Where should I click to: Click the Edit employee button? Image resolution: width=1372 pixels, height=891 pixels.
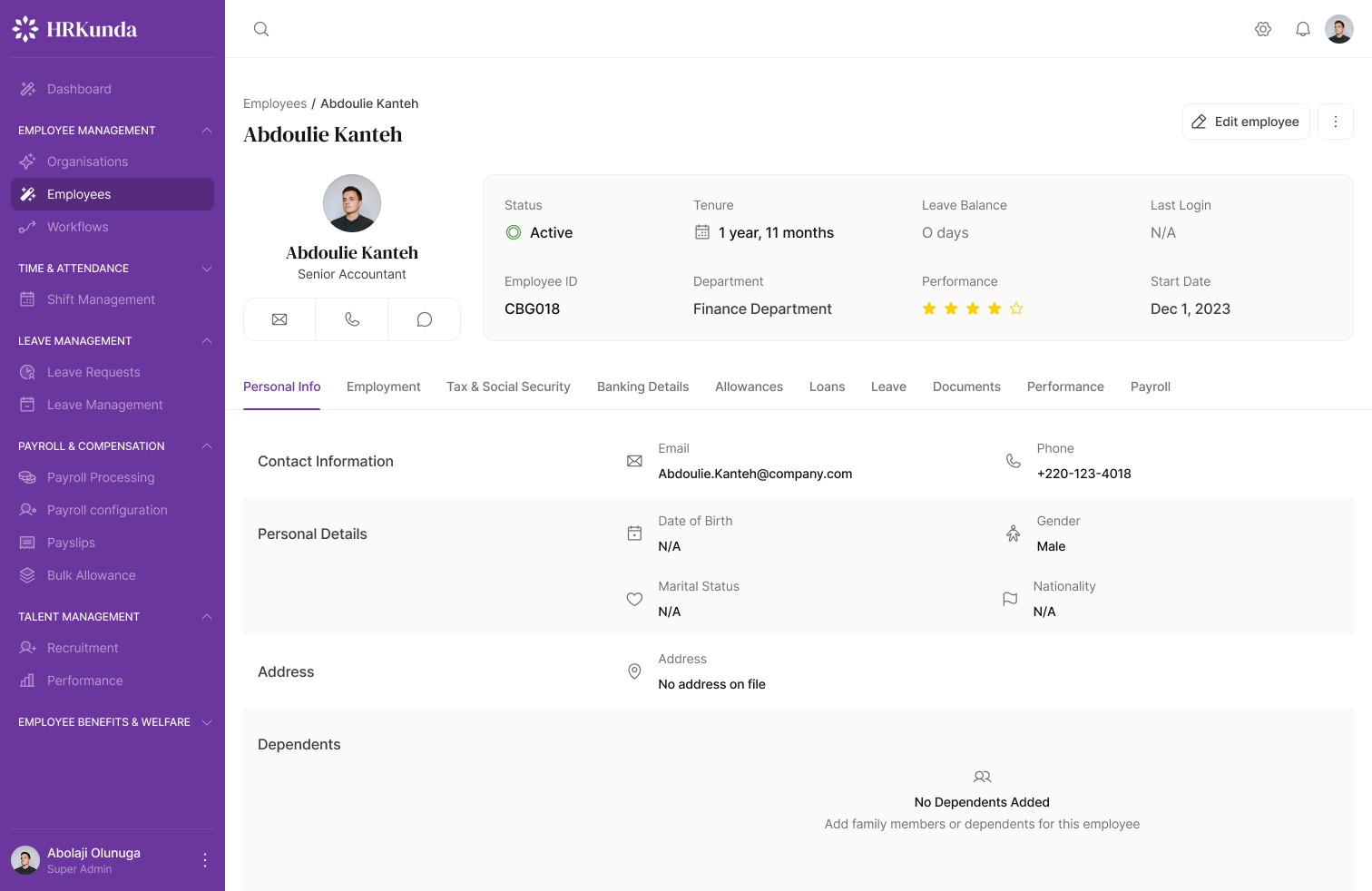click(x=1246, y=121)
